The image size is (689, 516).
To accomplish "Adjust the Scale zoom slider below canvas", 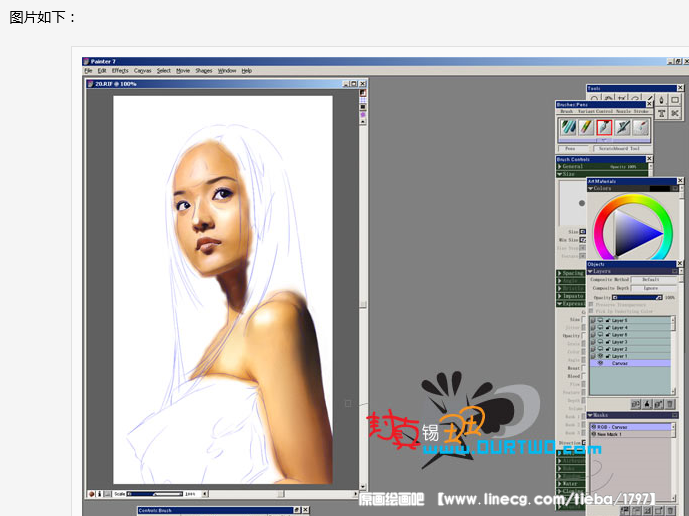I will tap(155, 494).
